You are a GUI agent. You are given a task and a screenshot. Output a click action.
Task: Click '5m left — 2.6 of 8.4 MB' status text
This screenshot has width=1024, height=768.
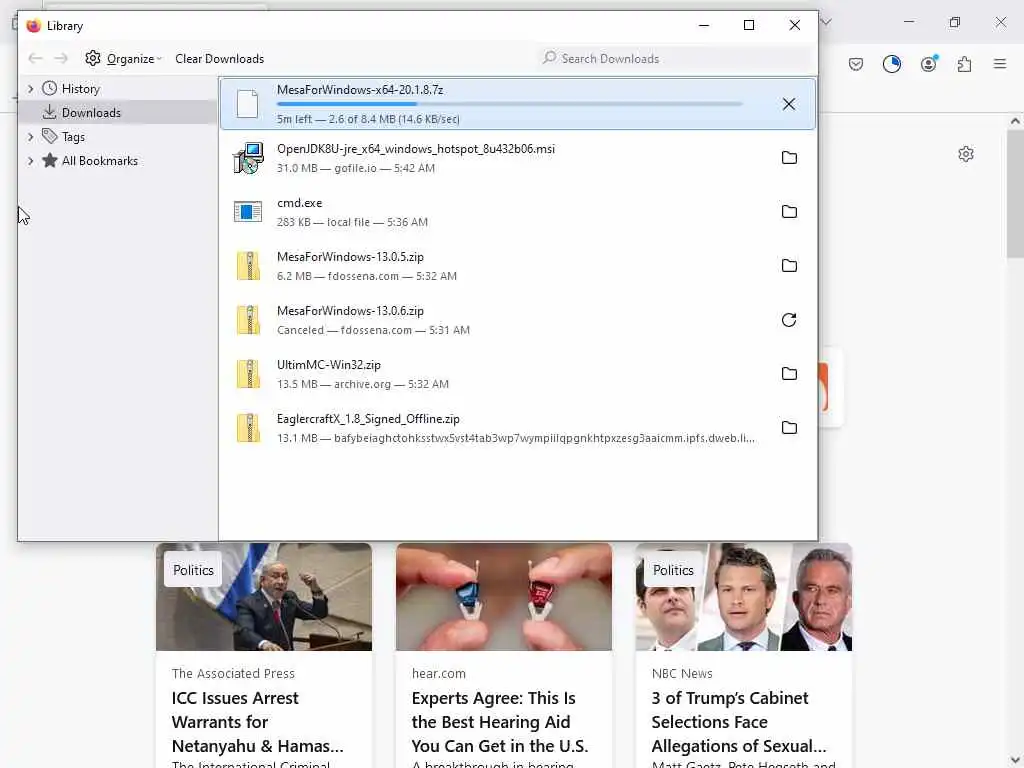[368, 119]
